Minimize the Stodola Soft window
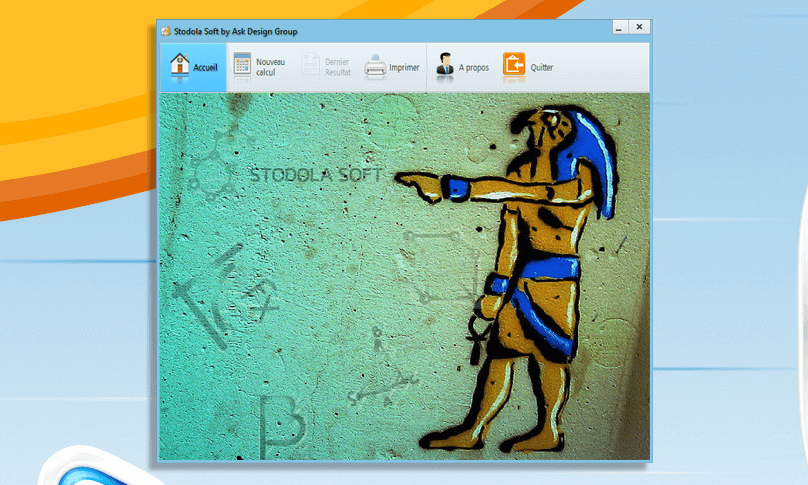This screenshot has width=808, height=485. pos(620,28)
